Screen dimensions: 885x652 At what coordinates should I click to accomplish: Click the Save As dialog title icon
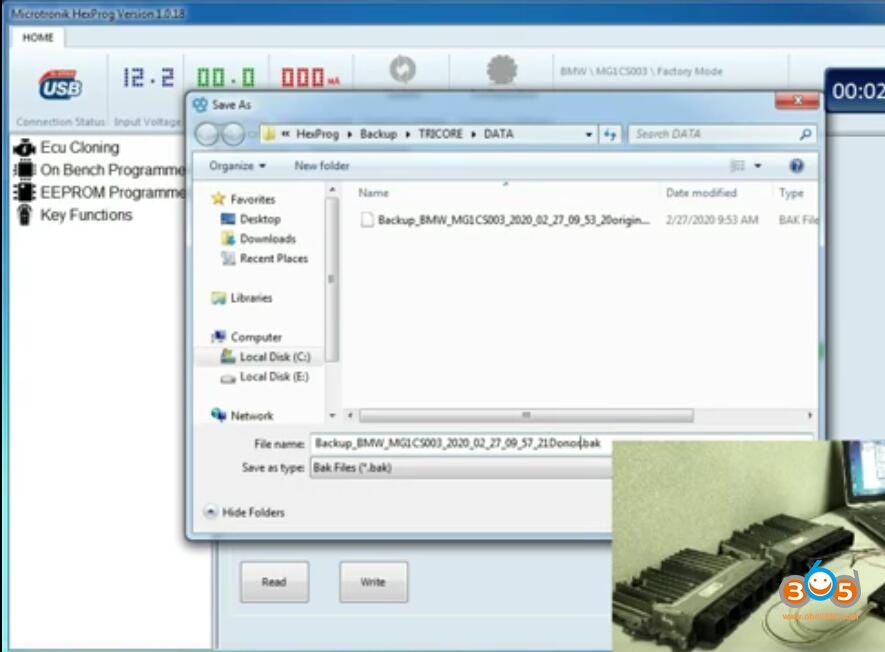click(200, 105)
